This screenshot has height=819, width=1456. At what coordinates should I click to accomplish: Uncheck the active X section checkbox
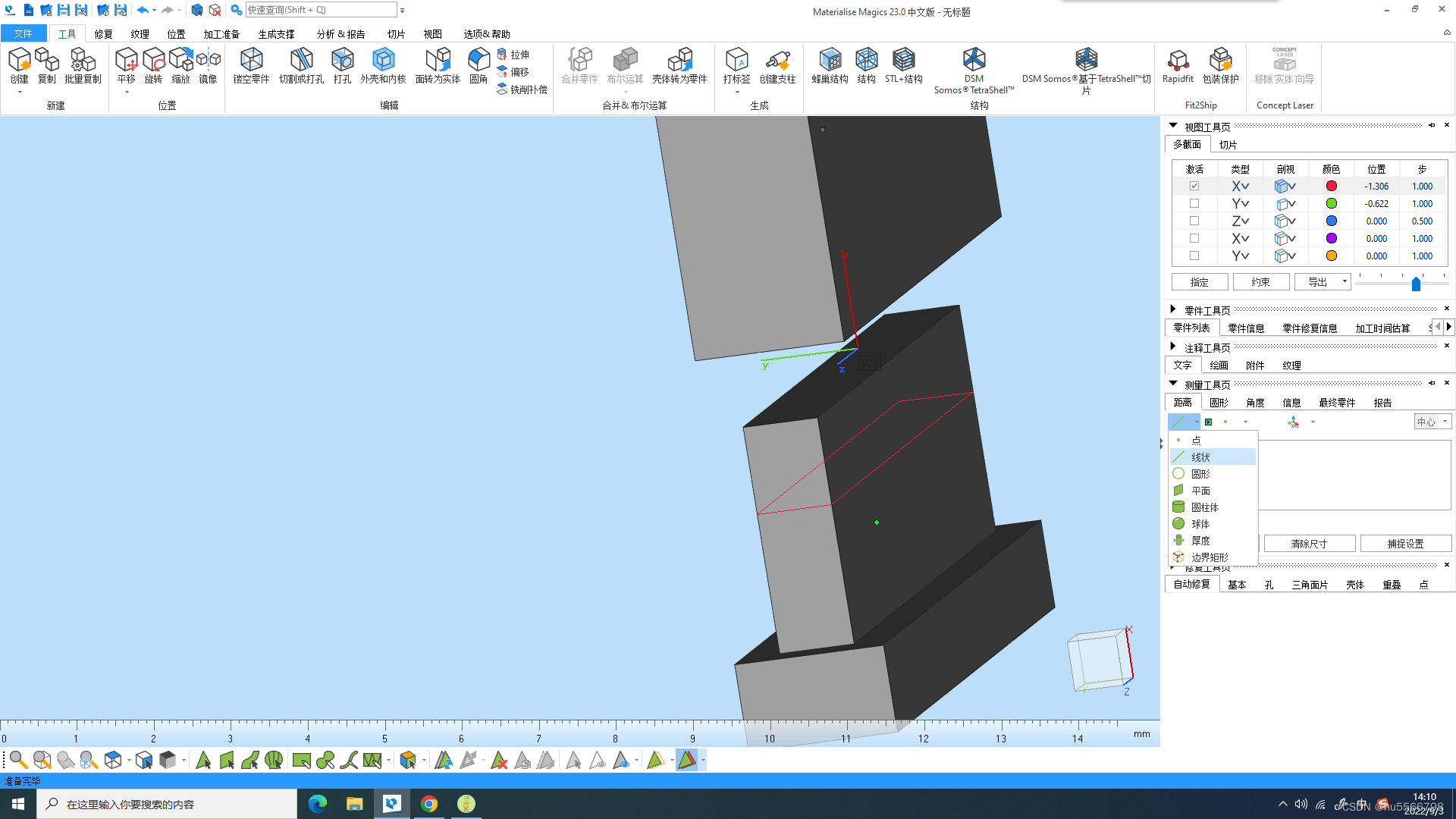tap(1194, 187)
